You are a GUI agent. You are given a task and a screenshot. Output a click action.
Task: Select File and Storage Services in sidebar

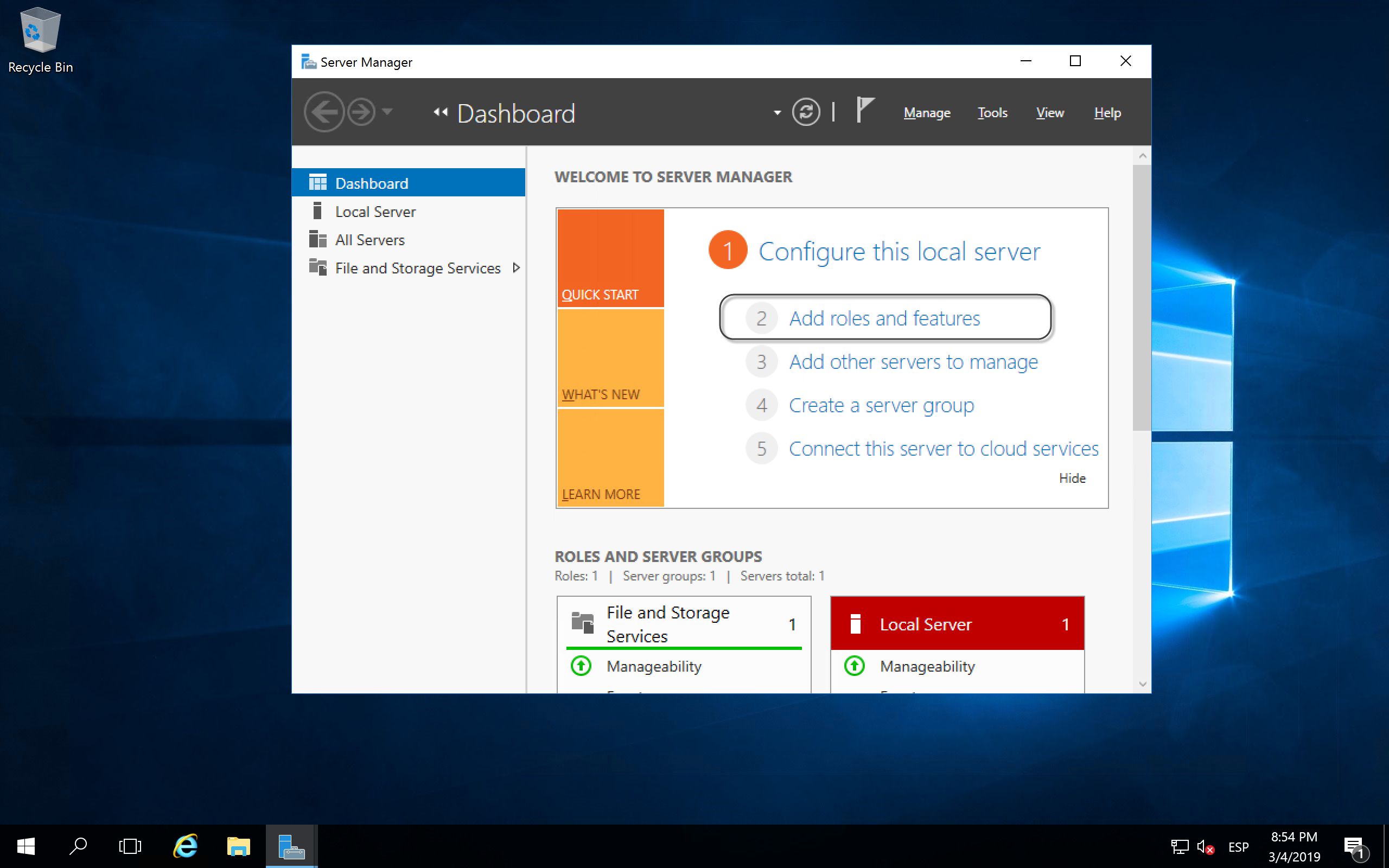[x=409, y=267]
